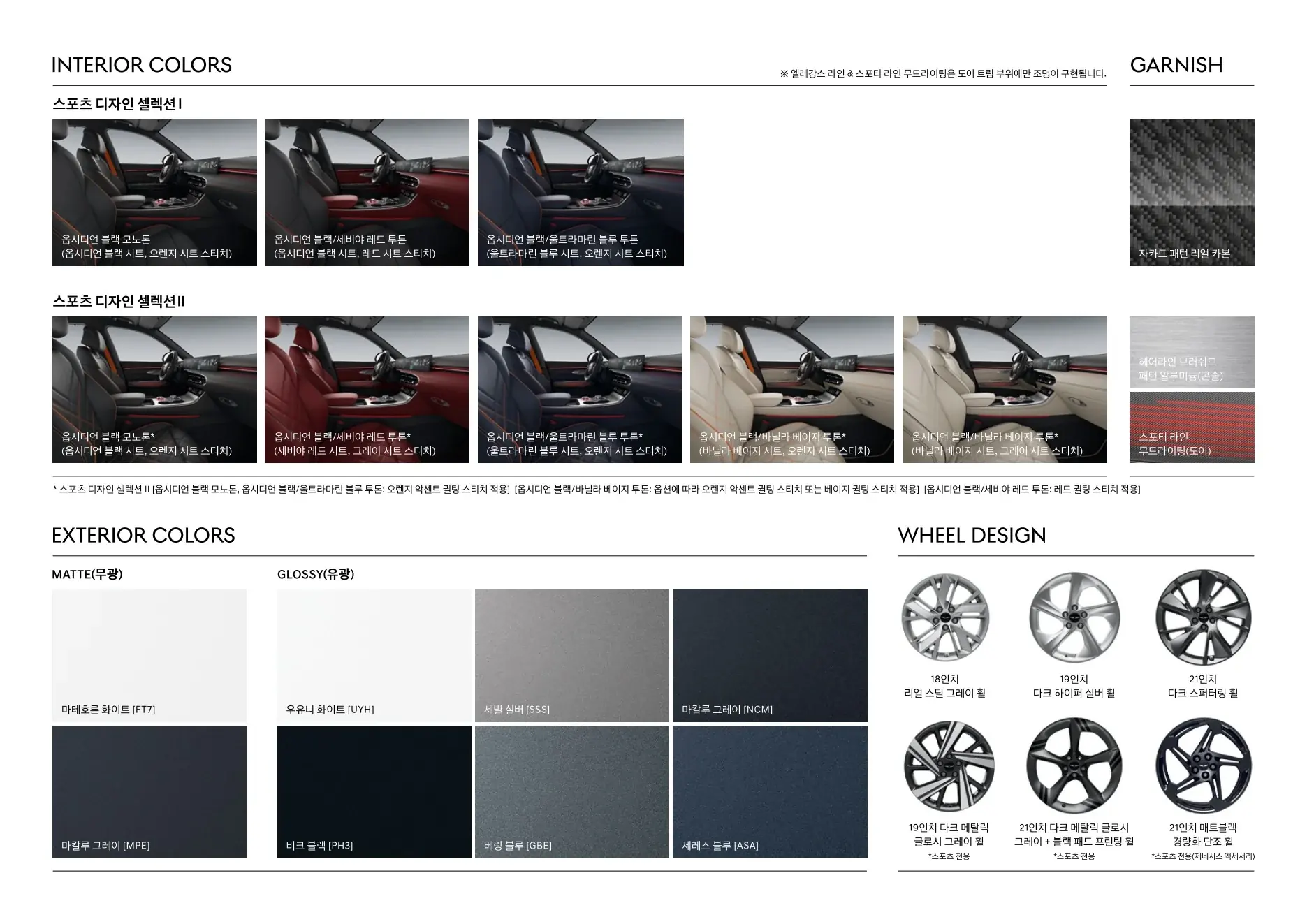The width and height of the screenshot is (1307, 924).
Task: Click Selection I 세비야 레드 투톤 interior image
Action: [367, 193]
